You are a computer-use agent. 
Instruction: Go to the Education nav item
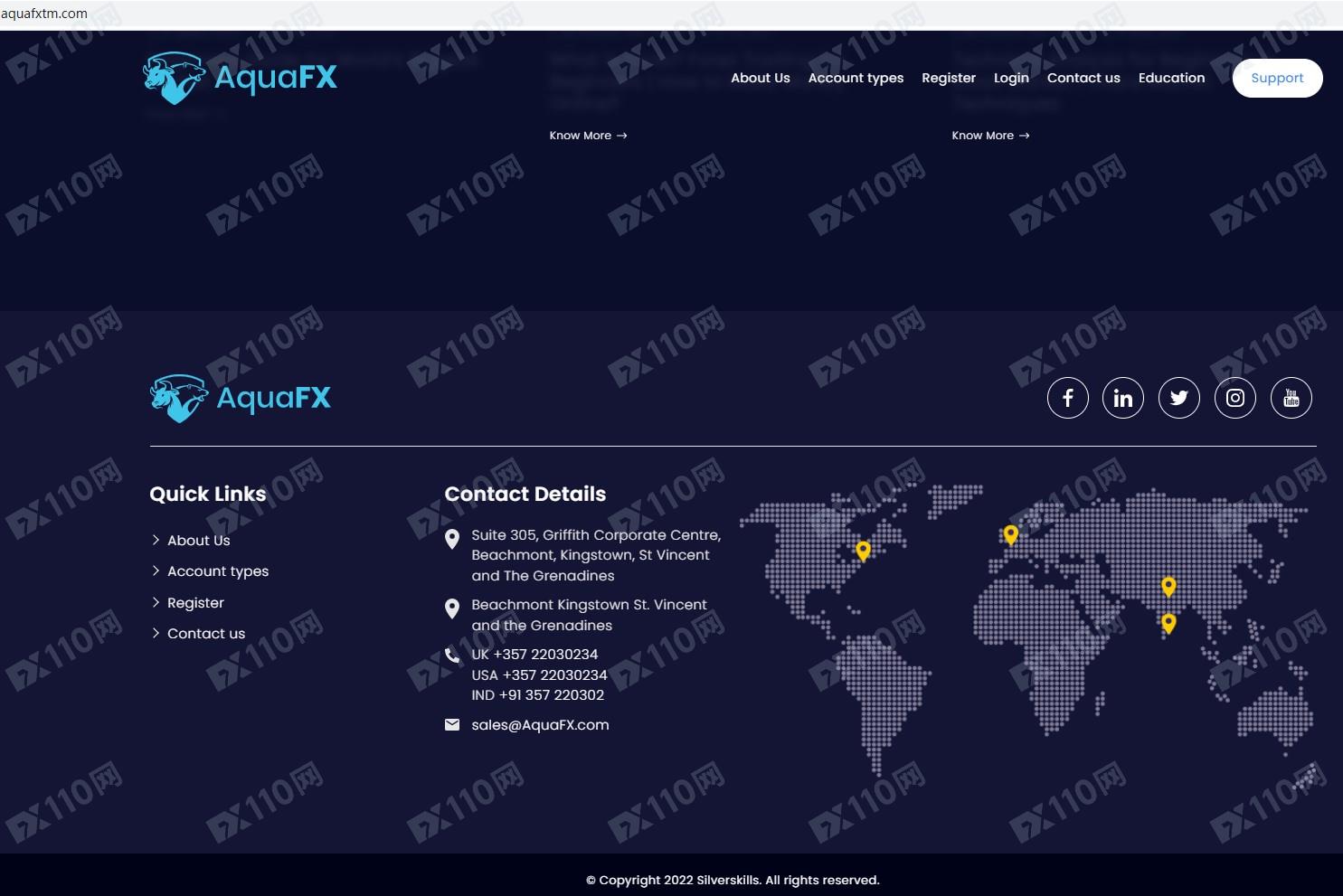click(1171, 78)
